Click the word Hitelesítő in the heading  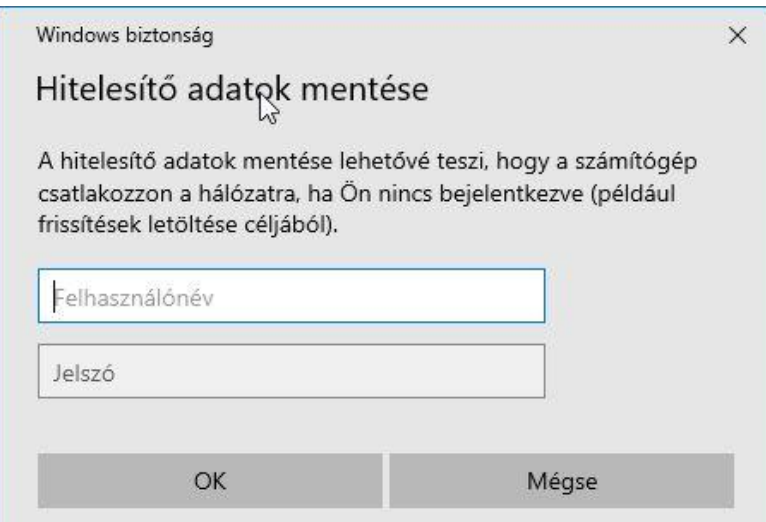tap(106, 89)
